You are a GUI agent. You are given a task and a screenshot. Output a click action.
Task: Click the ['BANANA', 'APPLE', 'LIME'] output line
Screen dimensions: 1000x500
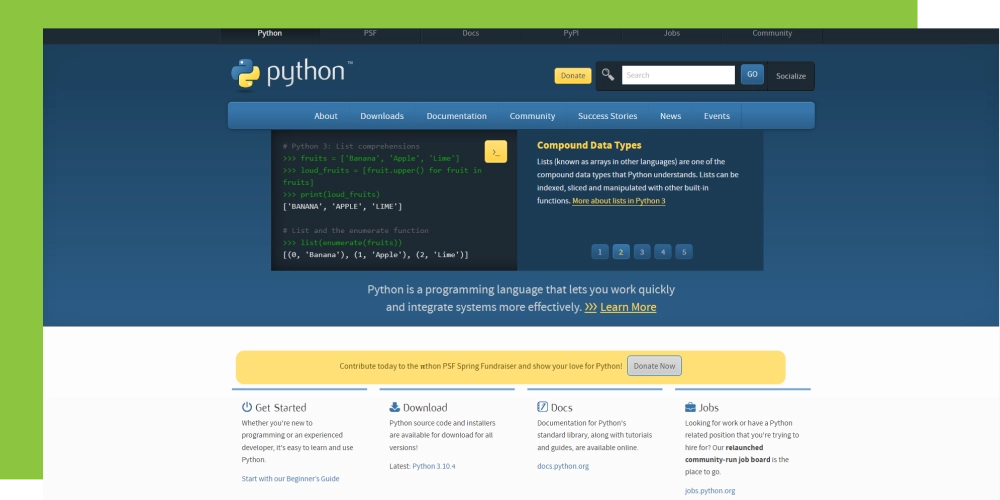tap(342, 207)
